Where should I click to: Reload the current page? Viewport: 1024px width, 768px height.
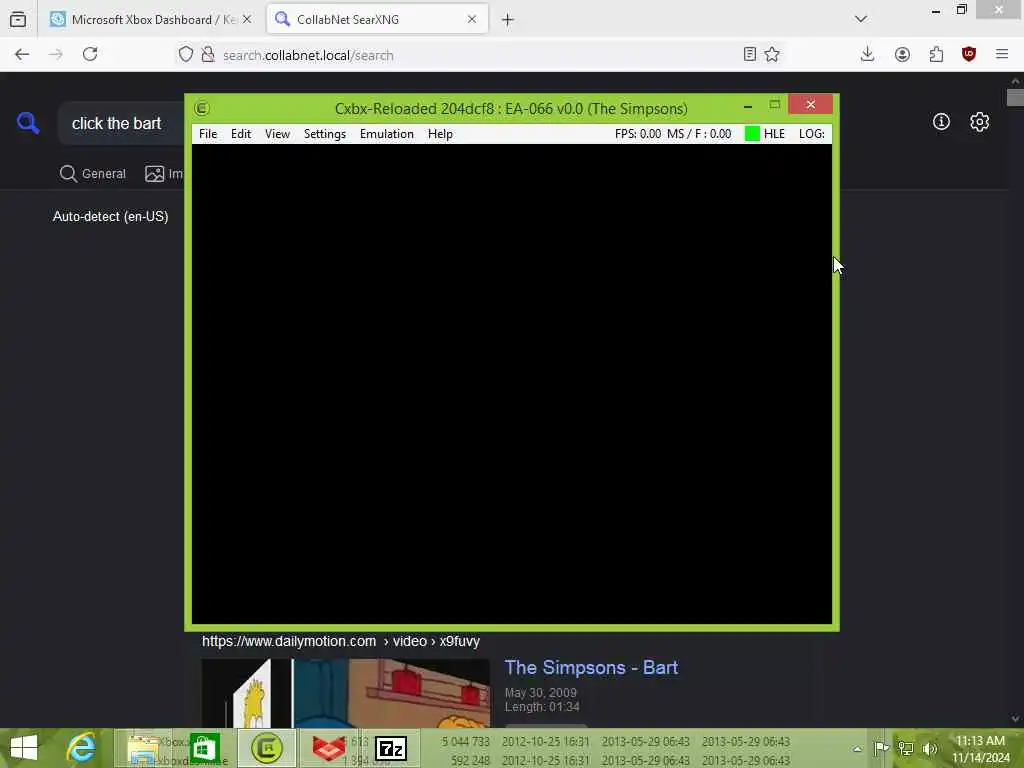click(90, 54)
